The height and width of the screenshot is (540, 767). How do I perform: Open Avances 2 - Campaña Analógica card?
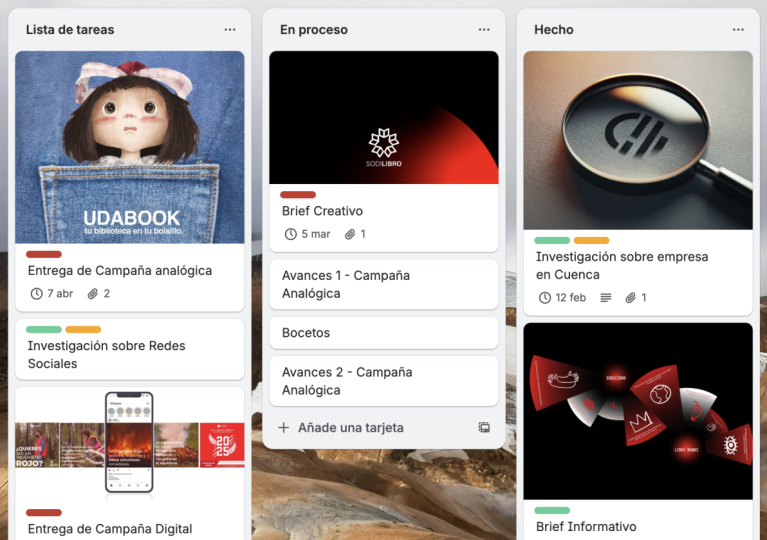pyautogui.click(x=384, y=381)
